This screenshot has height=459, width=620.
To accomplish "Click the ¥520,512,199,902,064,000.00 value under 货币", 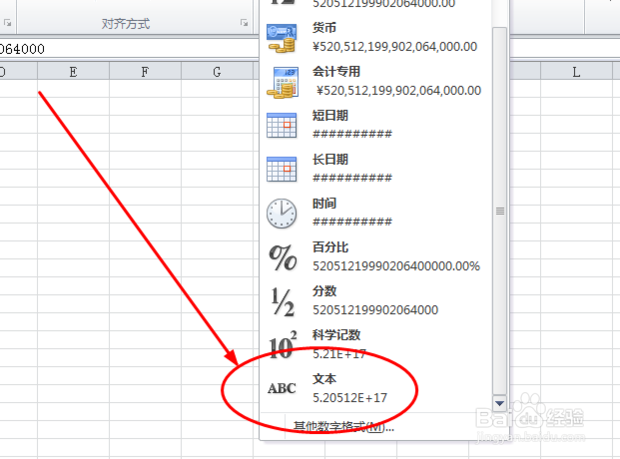I will click(x=395, y=47).
